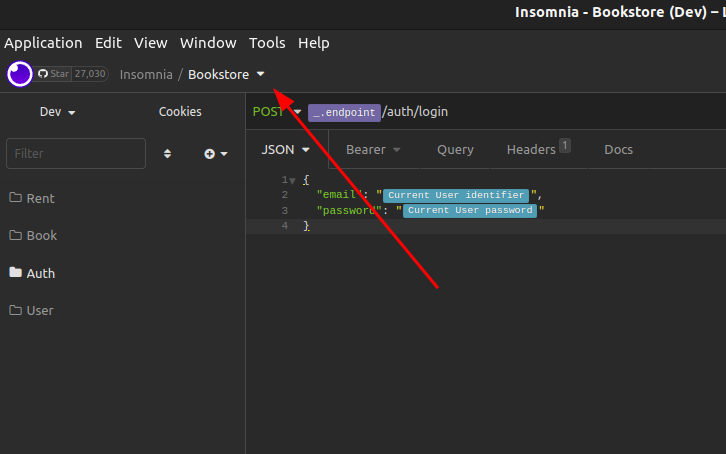Click the Current User password tag
The image size is (726, 454).
tap(470, 211)
